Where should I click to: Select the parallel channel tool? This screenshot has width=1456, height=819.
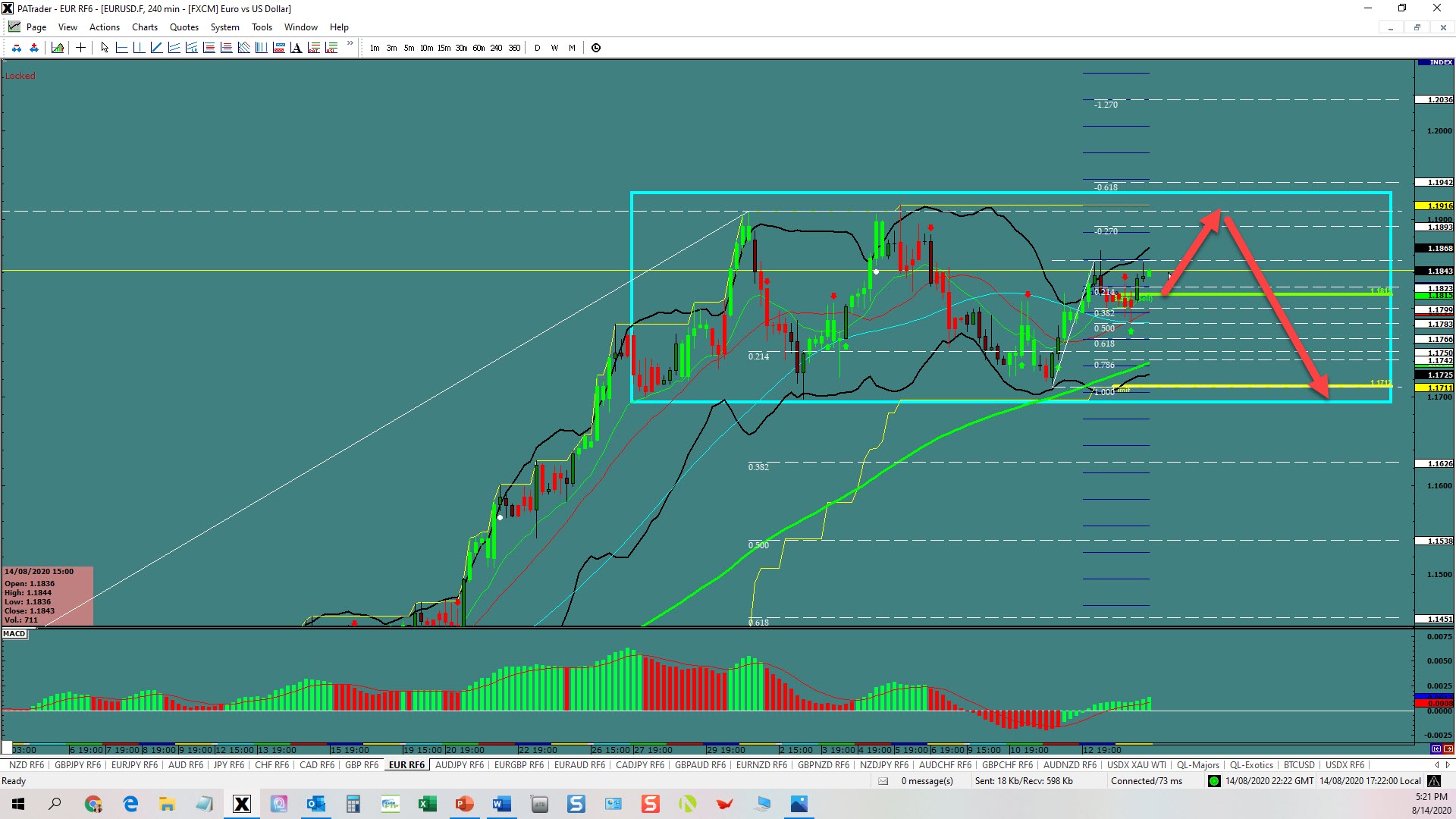[174, 48]
